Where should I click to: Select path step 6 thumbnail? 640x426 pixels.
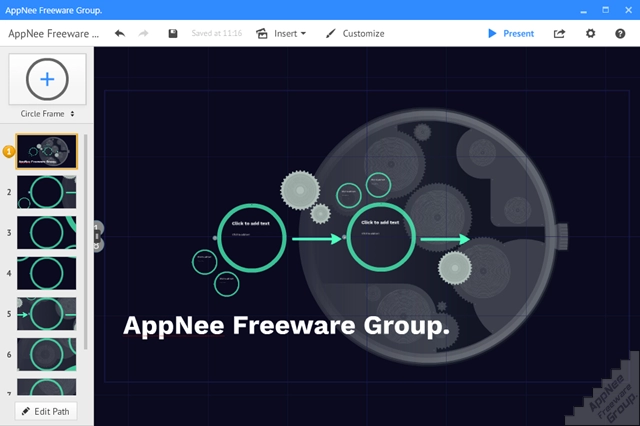47,354
